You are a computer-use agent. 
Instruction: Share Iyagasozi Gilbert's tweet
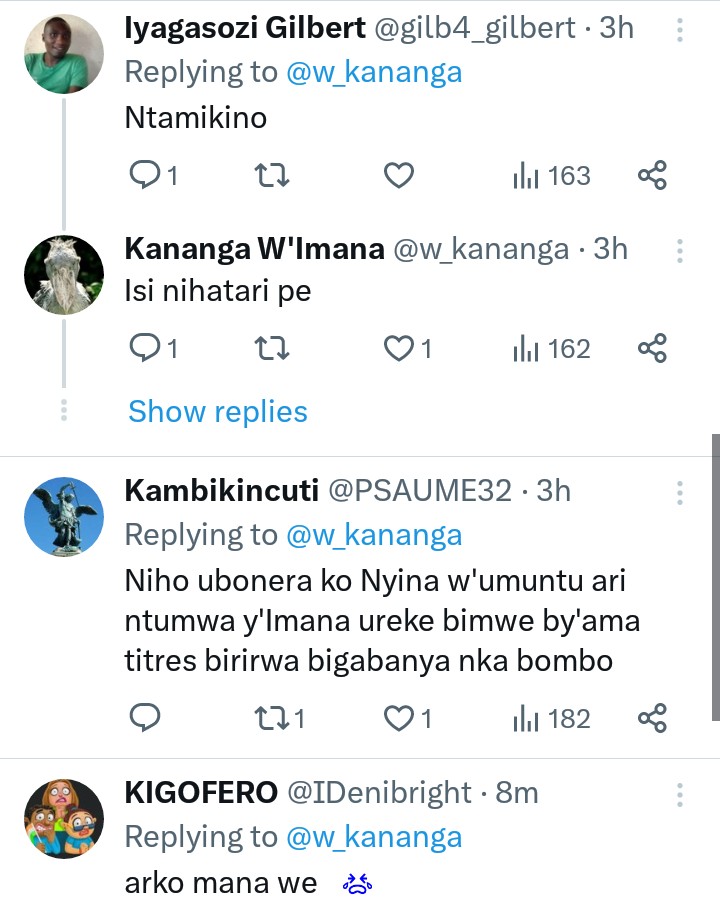click(652, 176)
